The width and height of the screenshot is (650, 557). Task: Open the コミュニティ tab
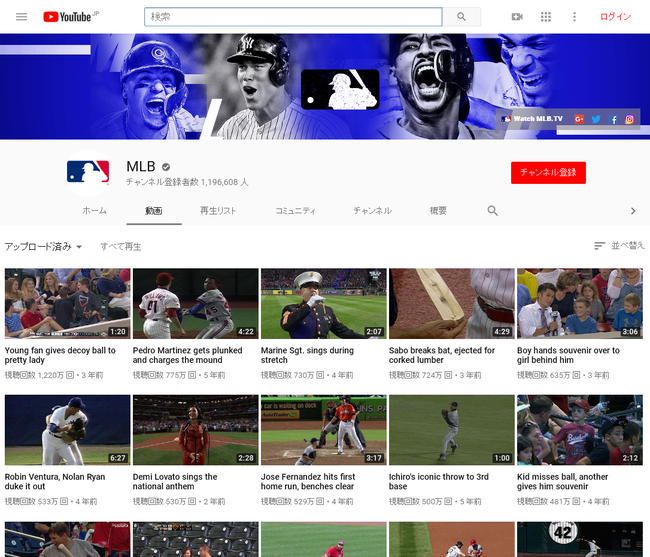click(x=296, y=211)
